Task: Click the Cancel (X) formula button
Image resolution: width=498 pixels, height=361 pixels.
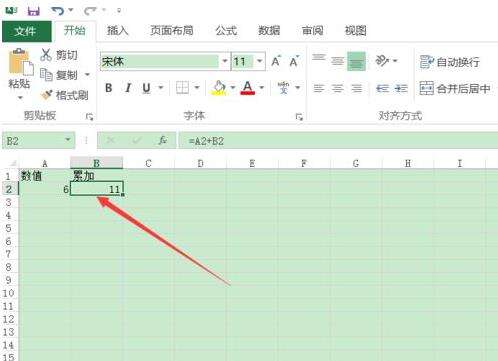Action: pos(110,140)
